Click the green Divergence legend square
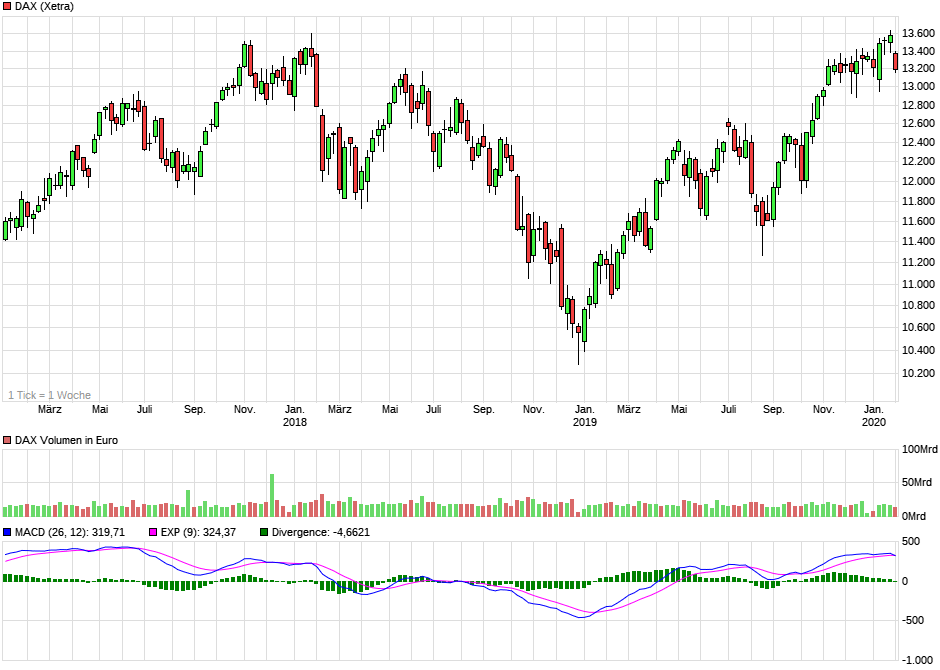 [x=262, y=533]
